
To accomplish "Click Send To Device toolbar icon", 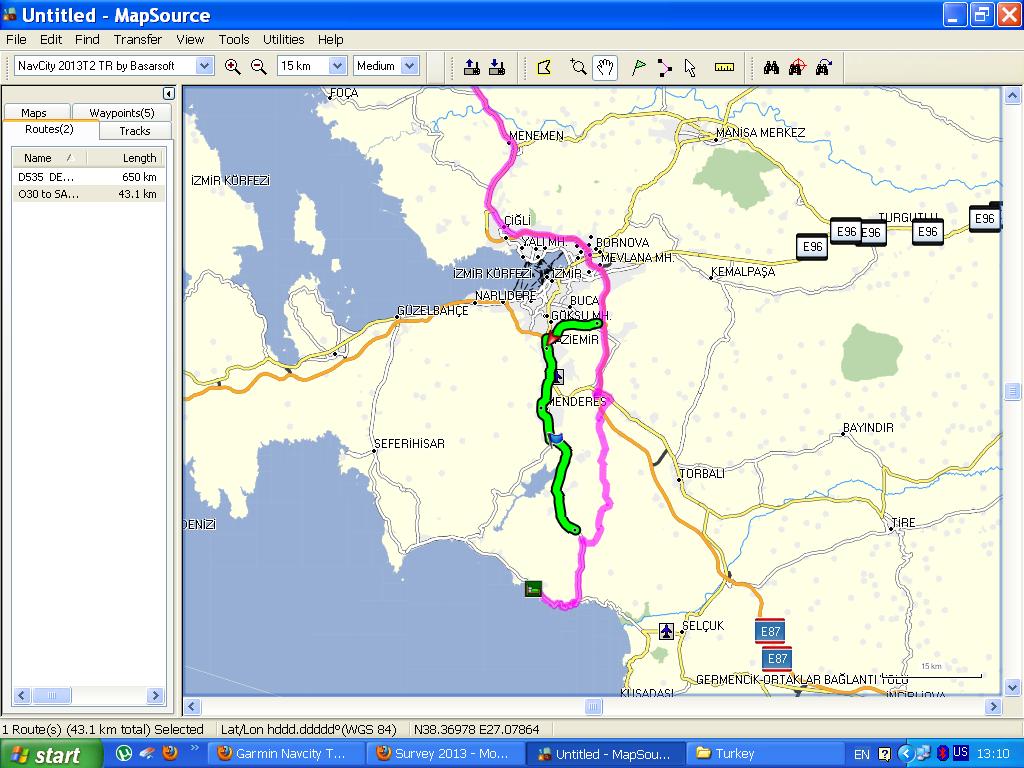I will [x=472, y=67].
